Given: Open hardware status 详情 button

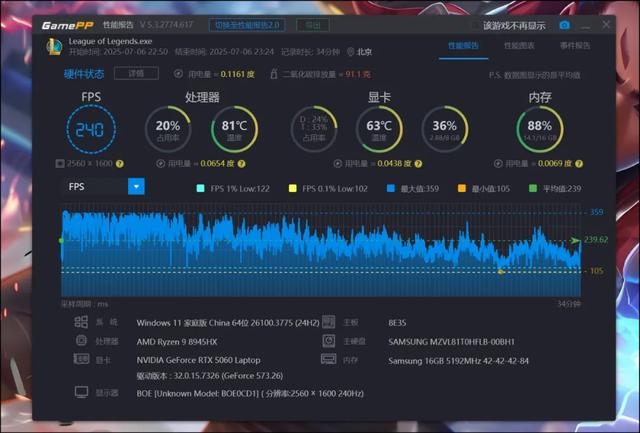Looking at the screenshot, I should pyautogui.click(x=136, y=73).
